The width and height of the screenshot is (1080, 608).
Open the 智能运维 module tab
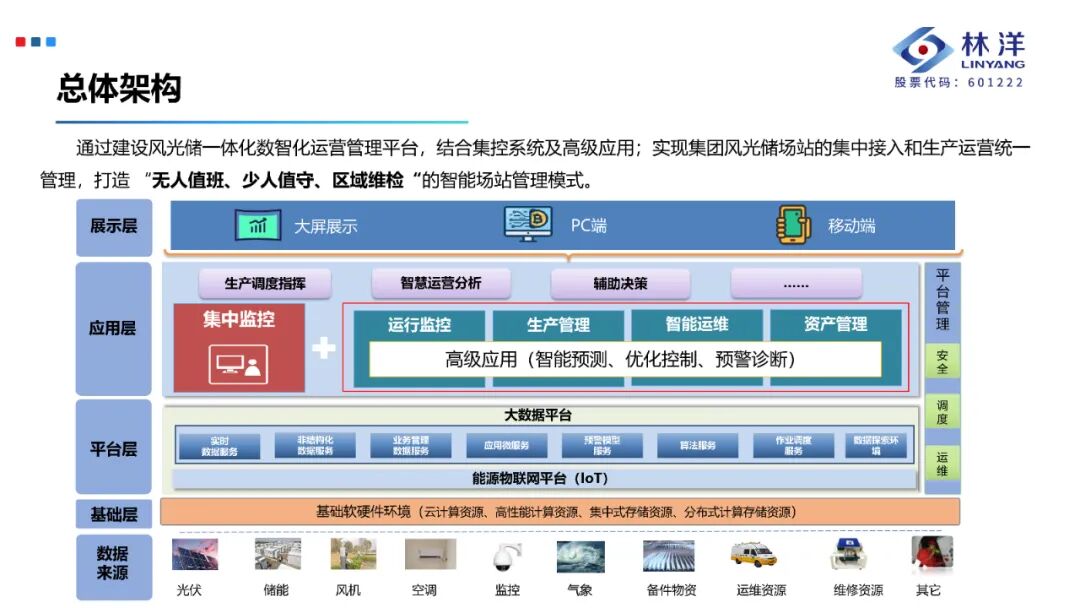[x=697, y=324]
